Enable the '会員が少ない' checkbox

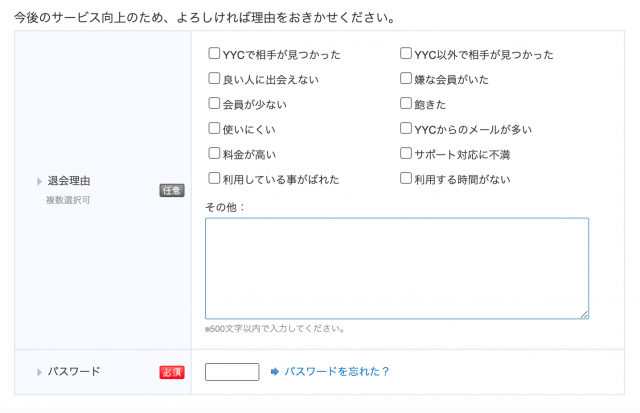pos(214,103)
